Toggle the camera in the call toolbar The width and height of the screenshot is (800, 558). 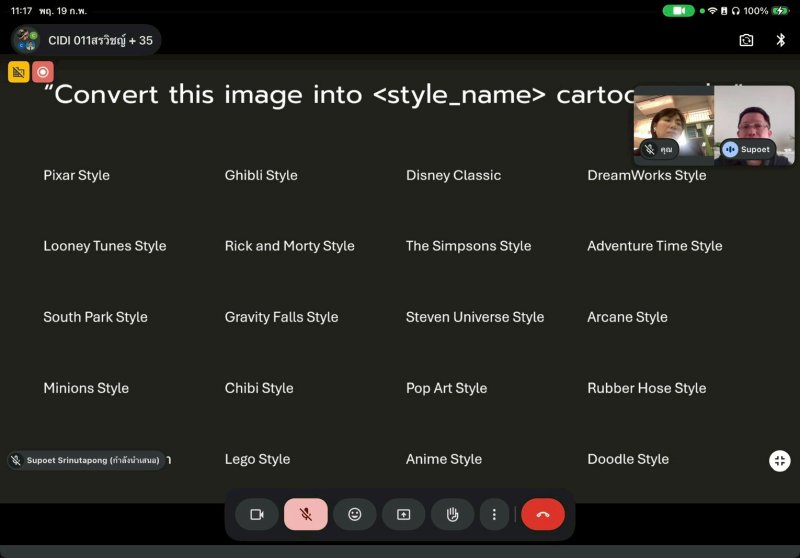256,514
